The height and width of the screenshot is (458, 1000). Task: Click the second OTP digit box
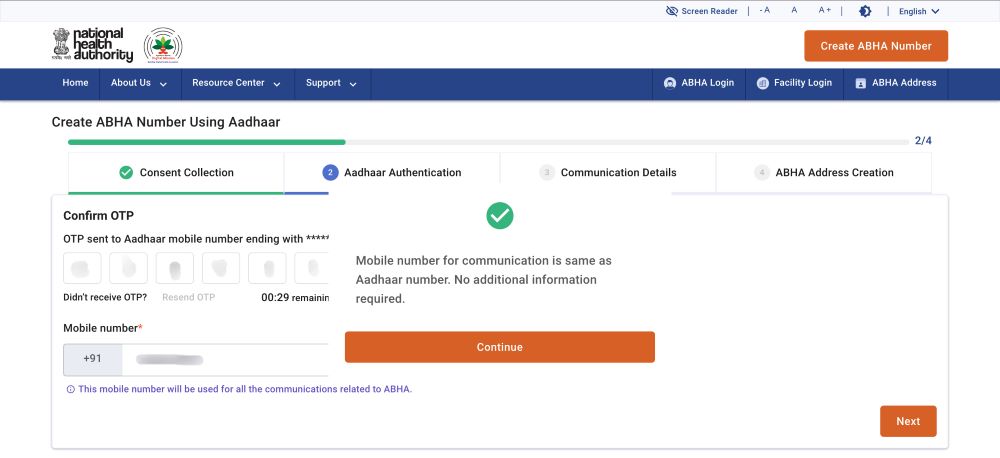(128, 268)
